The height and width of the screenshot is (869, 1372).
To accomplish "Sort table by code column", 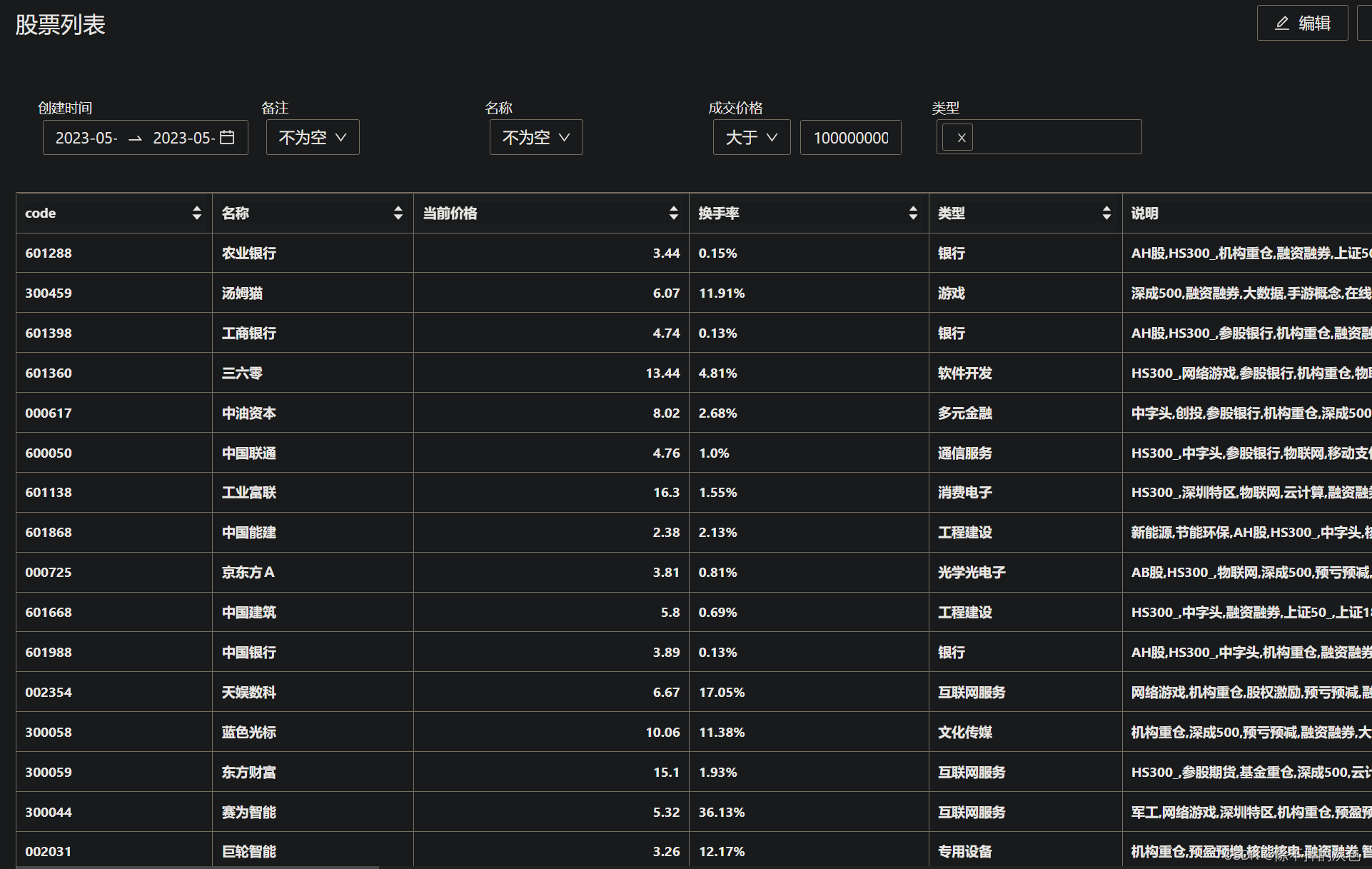I will pos(196,213).
